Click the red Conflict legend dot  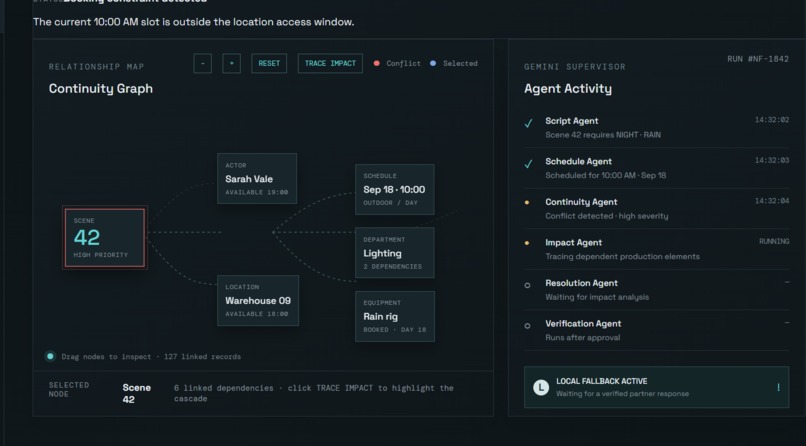[x=377, y=63]
